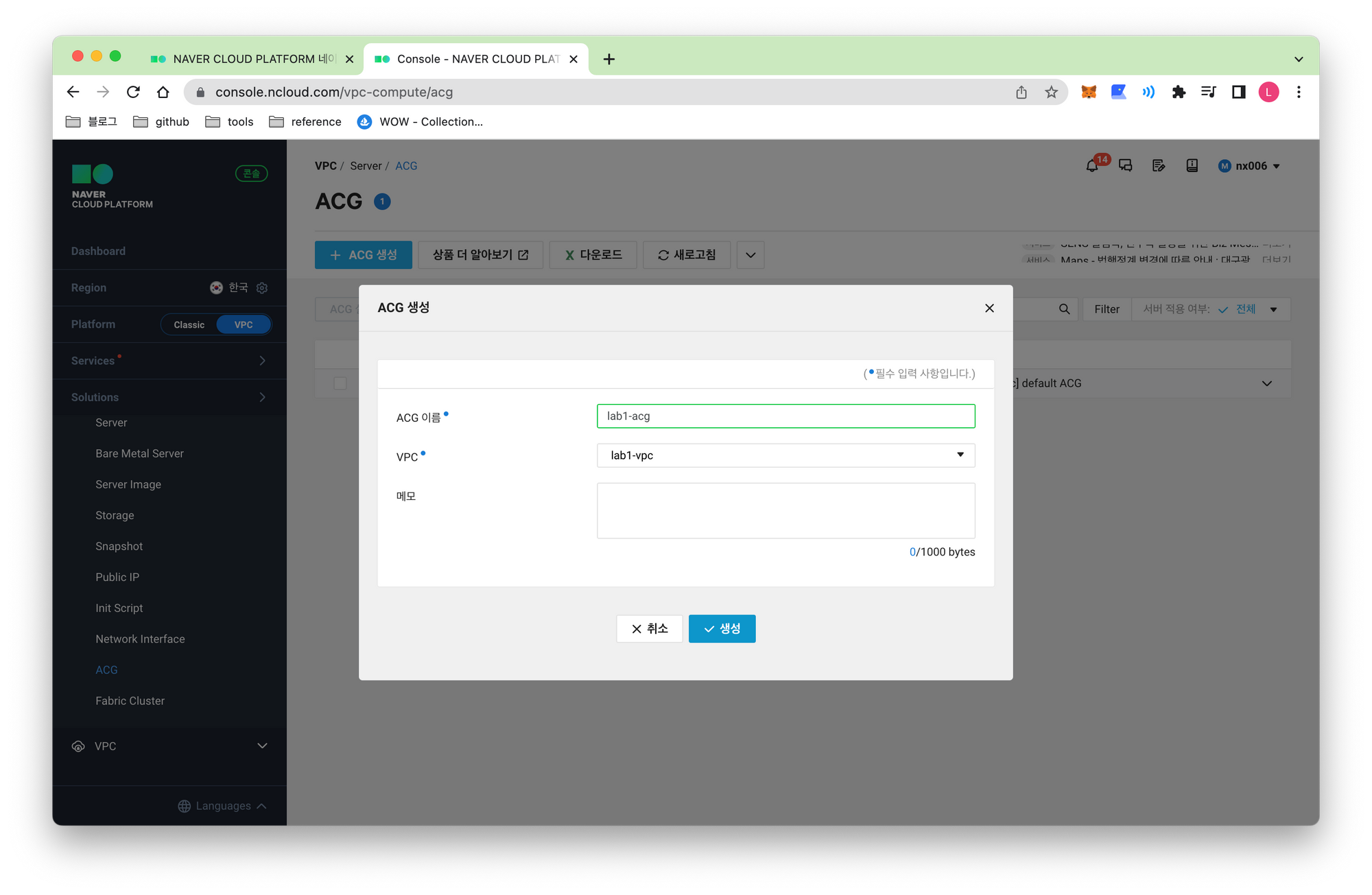Open the chat support icon
Screen dimensions: 1372x895
(1126, 166)
